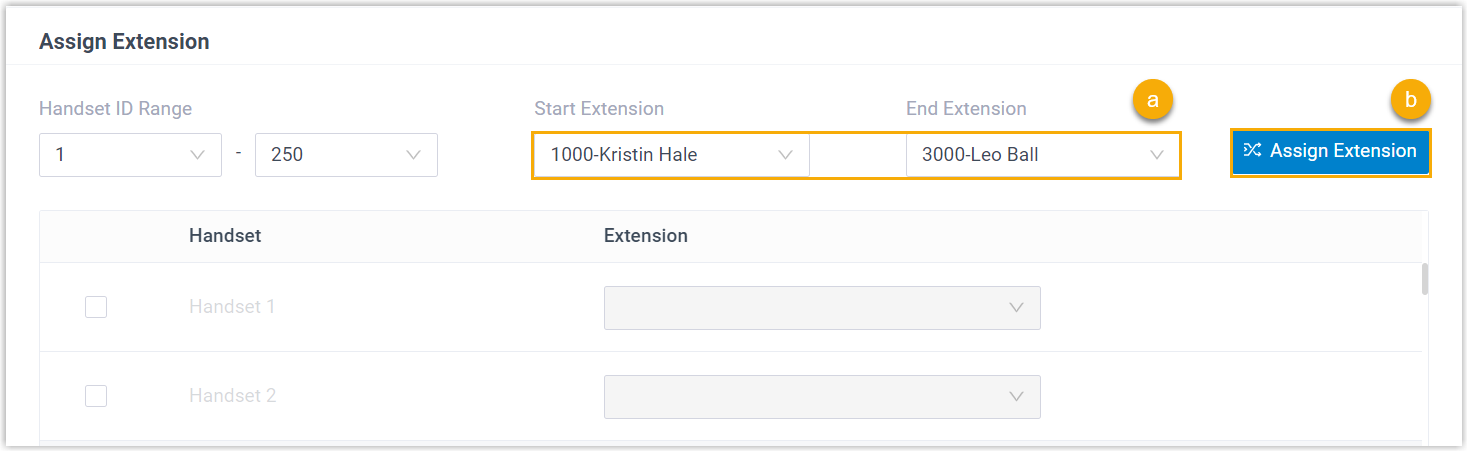Click chevron arrow of End Extension field
1468x452 pixels.
click(1157, 155)
